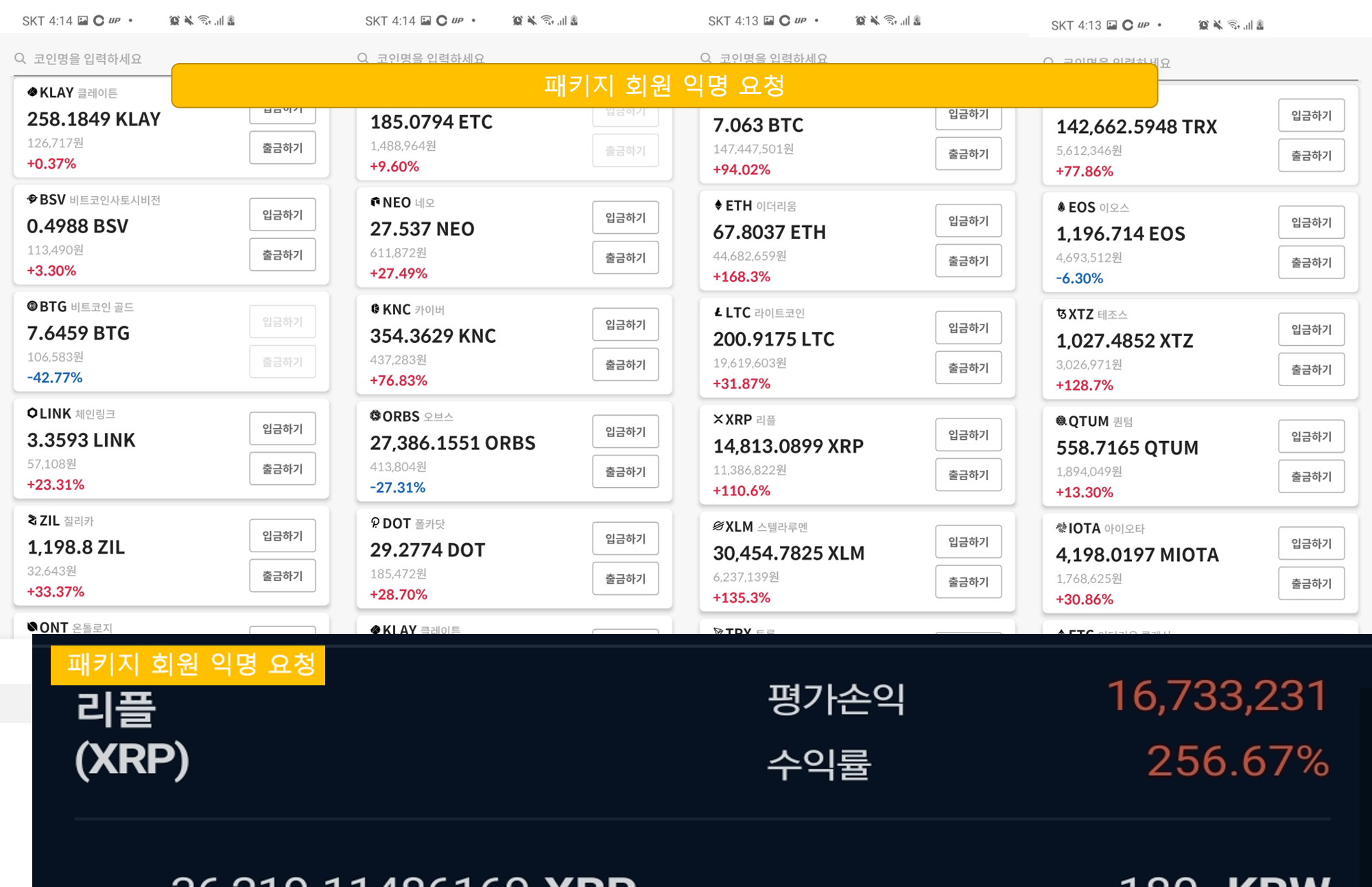Click the 14,813.0899 XRP balance
1372x887 pixels.
click(x=788, y=446)
